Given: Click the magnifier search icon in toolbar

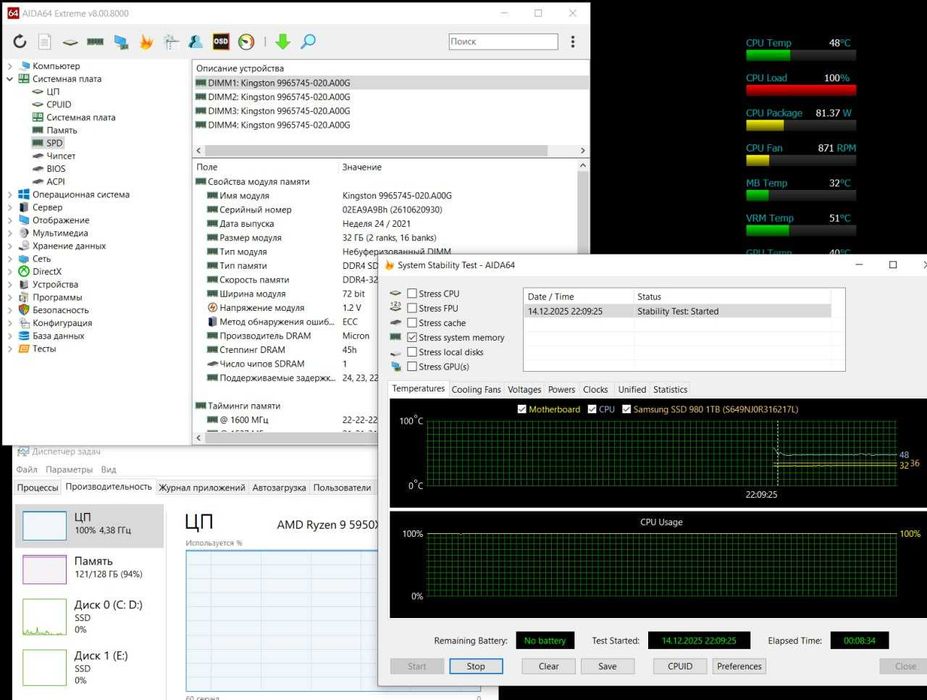Looking at the screenshot, I should click(x=308, y=42).
